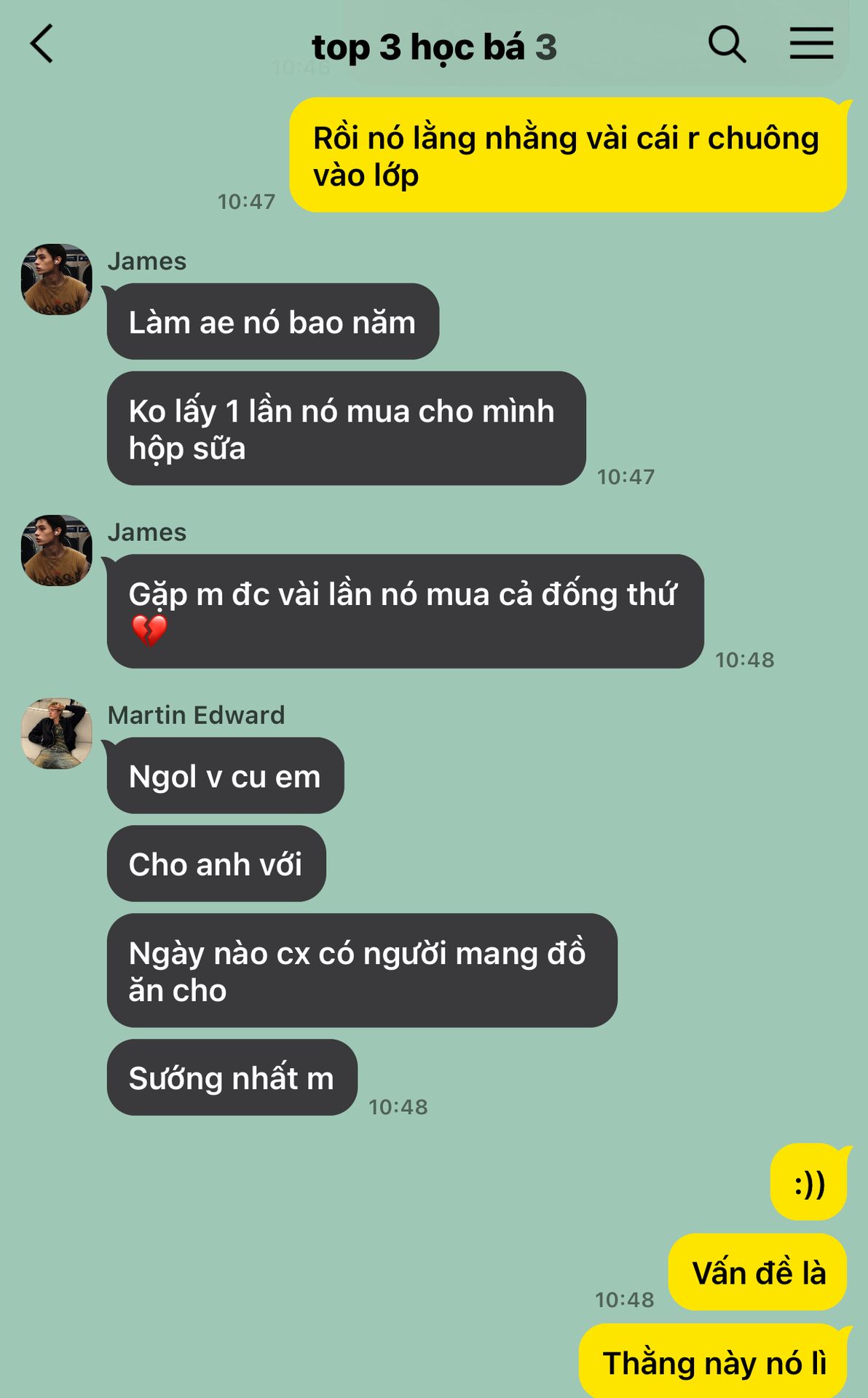Viewport: 868px width, 1398px height.
Task: Select the 'Làm ae nó bao năm' bubble
Action: pyautogui.click(x=273, y=322)
